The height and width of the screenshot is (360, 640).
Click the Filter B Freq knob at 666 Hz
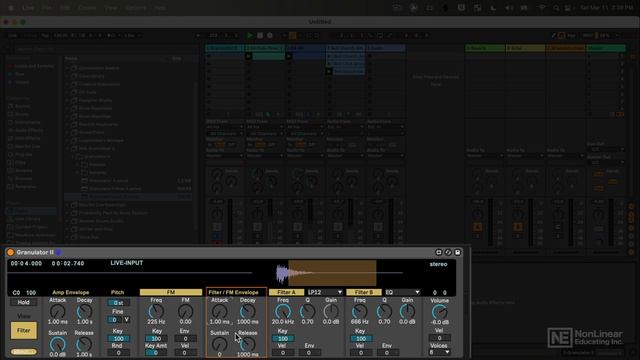coord(360,312)
